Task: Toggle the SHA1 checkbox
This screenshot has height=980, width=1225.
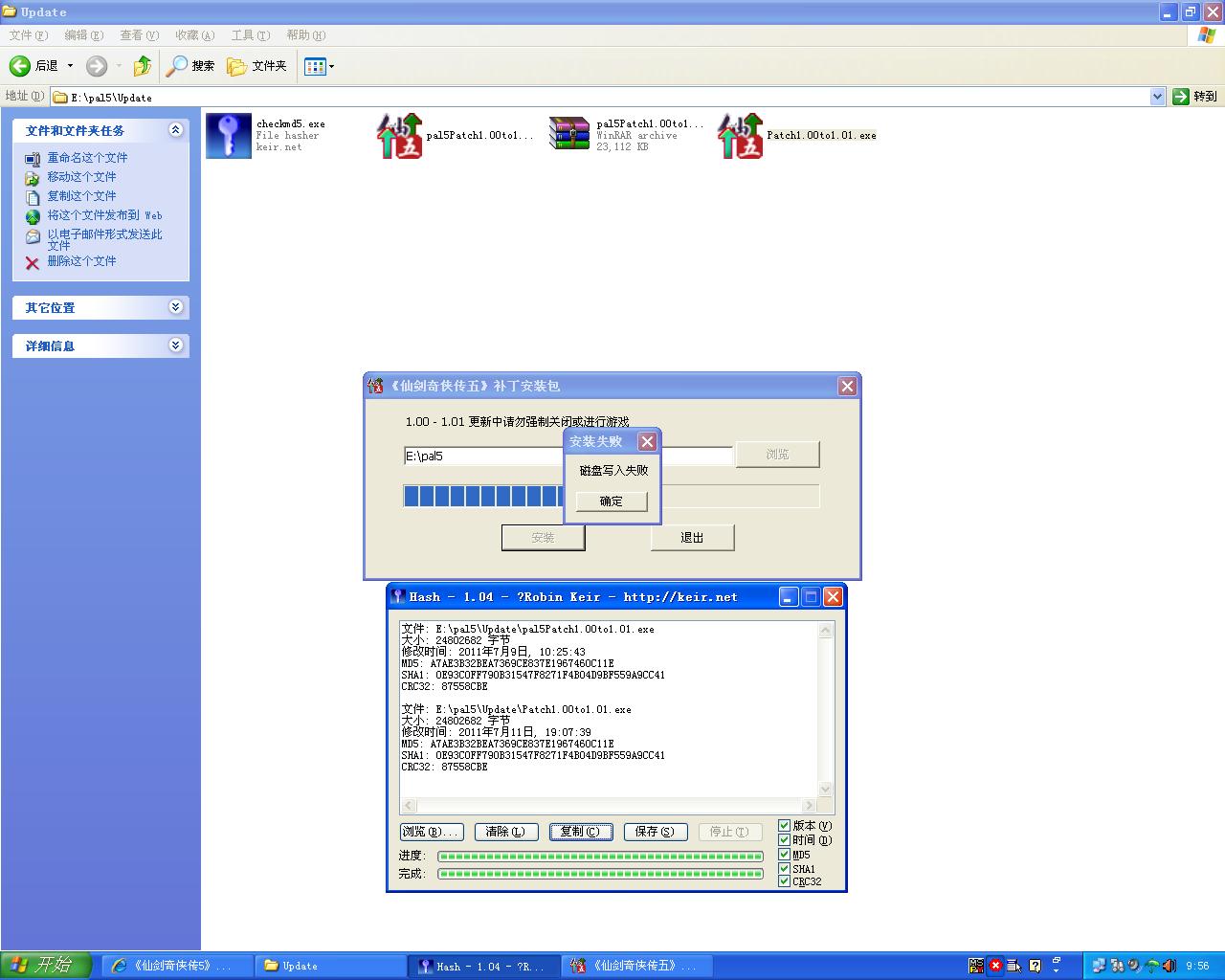Action: (x=785, y=868)
